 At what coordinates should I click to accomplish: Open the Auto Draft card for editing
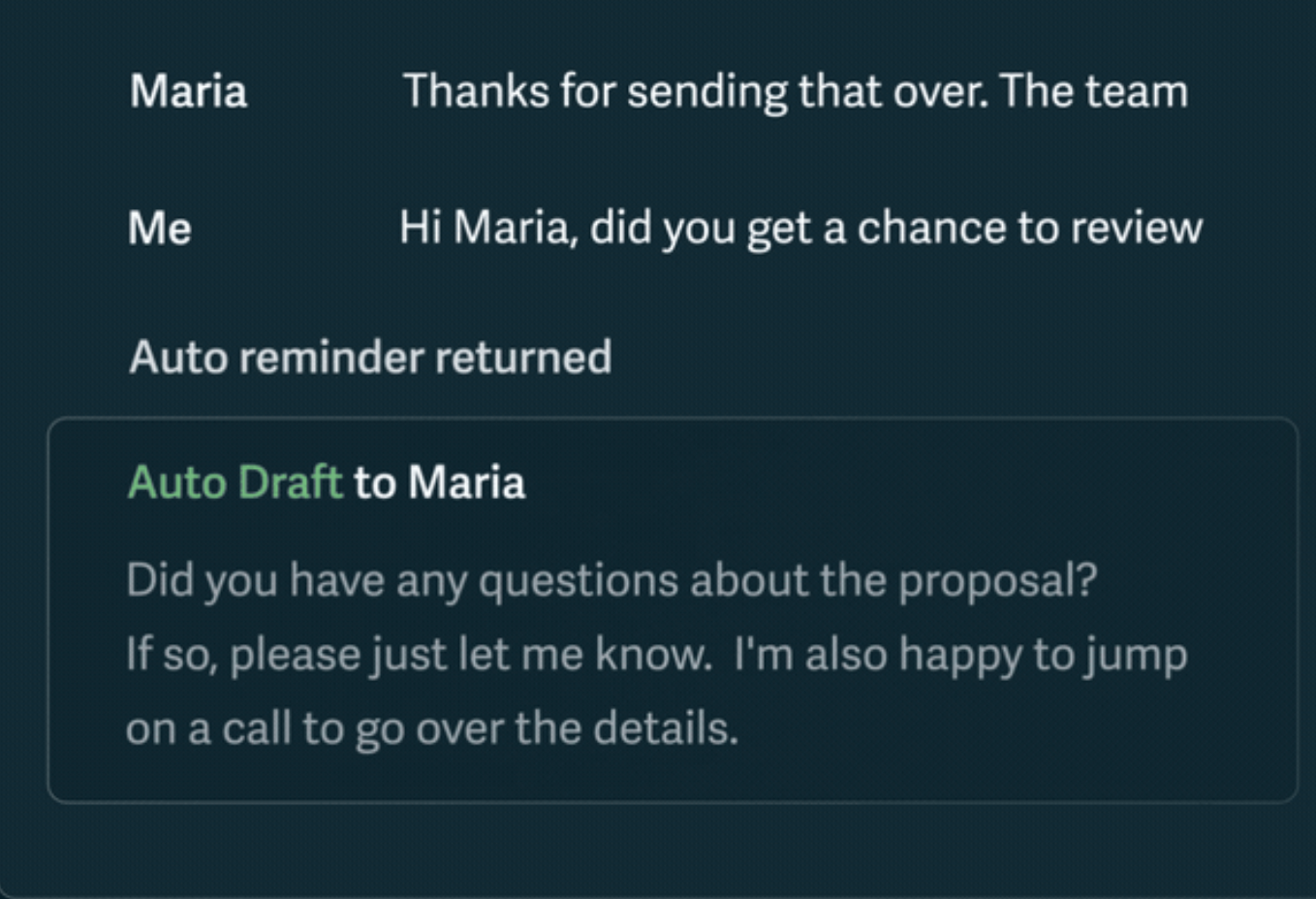[x=675, y=610]
